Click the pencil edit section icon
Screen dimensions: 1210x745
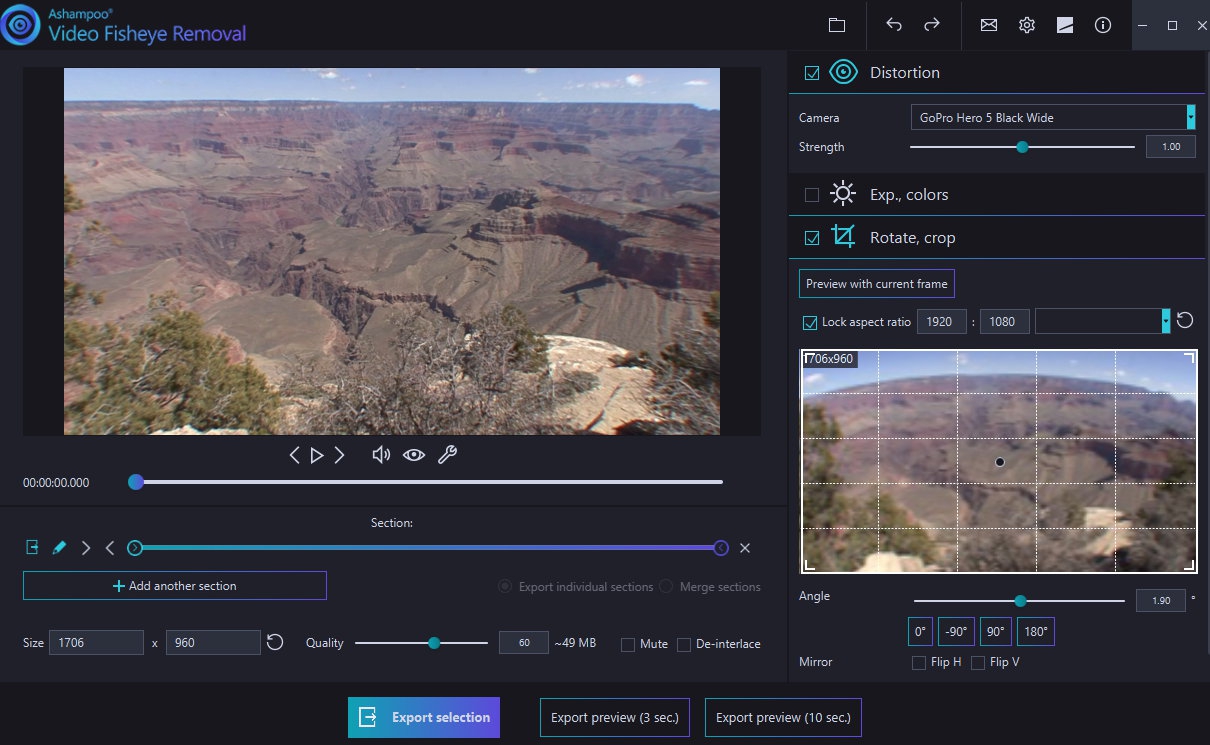point(59,548)
